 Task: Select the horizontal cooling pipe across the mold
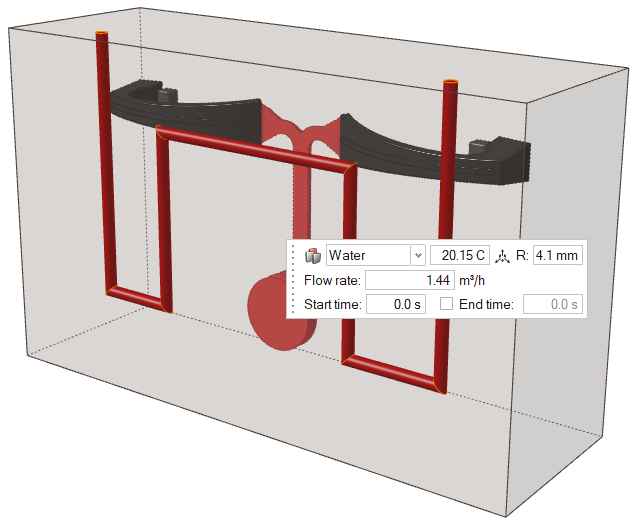click(x=255, y=151)
